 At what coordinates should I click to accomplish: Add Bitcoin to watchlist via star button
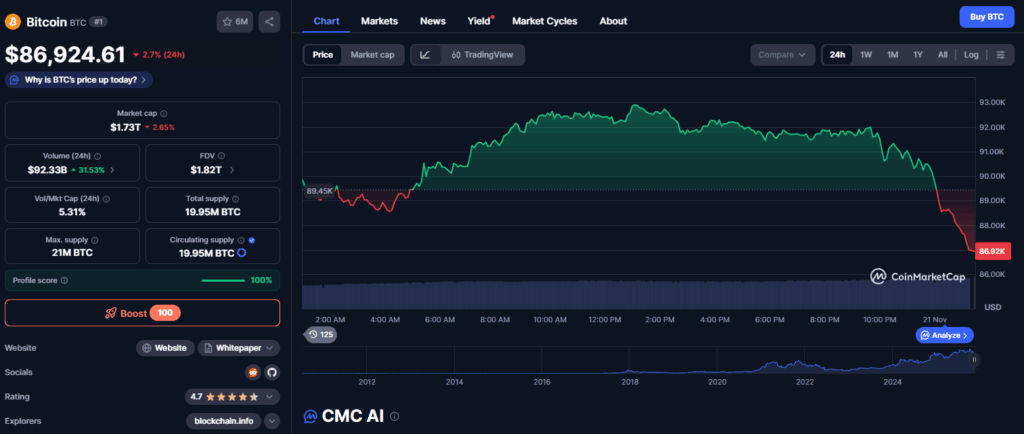click(x=235, y=21)
